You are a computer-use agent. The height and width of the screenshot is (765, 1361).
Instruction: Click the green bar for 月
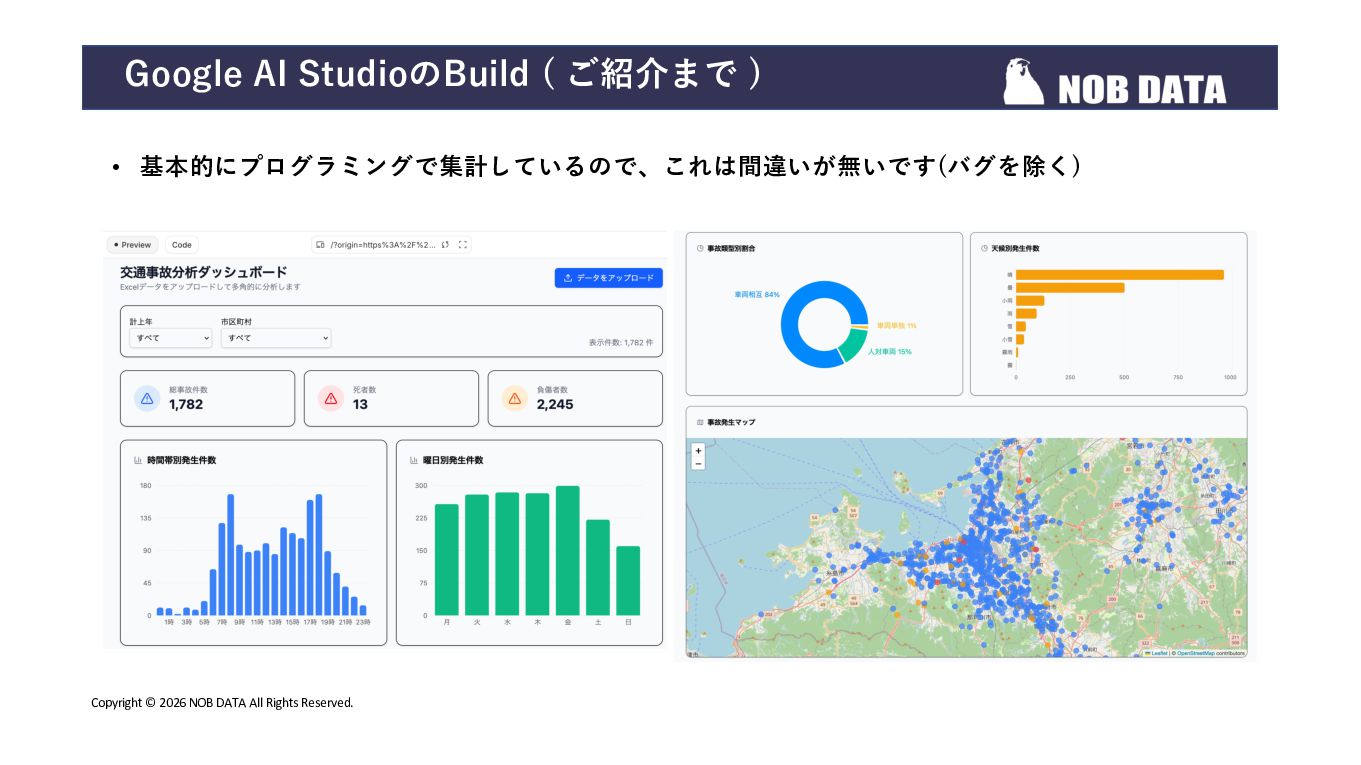[446, 560]
